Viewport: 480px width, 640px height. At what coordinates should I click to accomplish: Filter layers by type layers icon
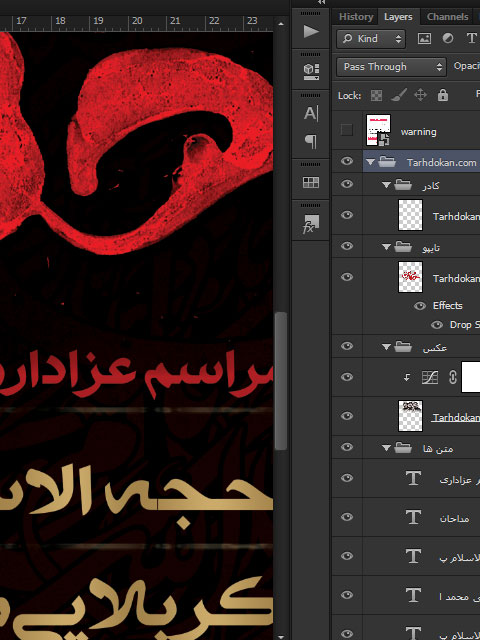471,38
